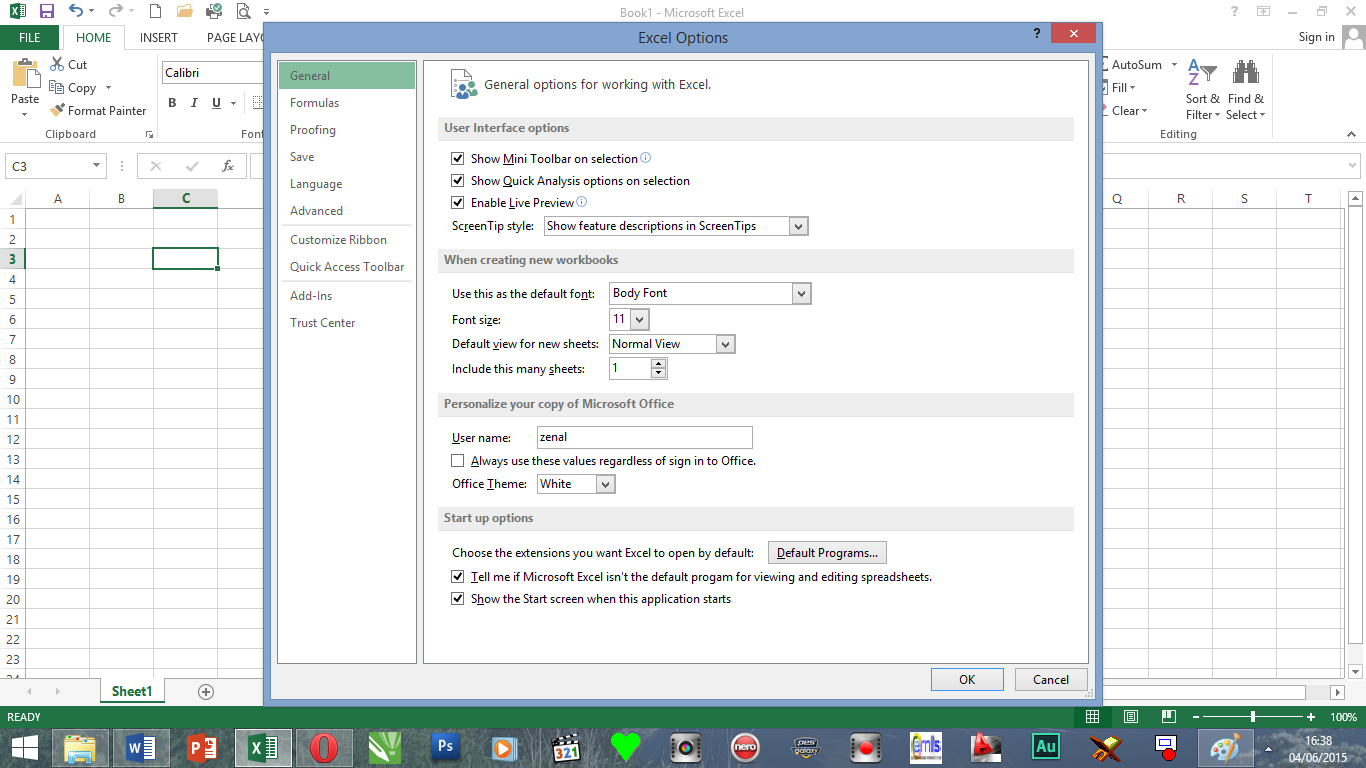
Task: Click the OK button
Action: coord(967,680)
